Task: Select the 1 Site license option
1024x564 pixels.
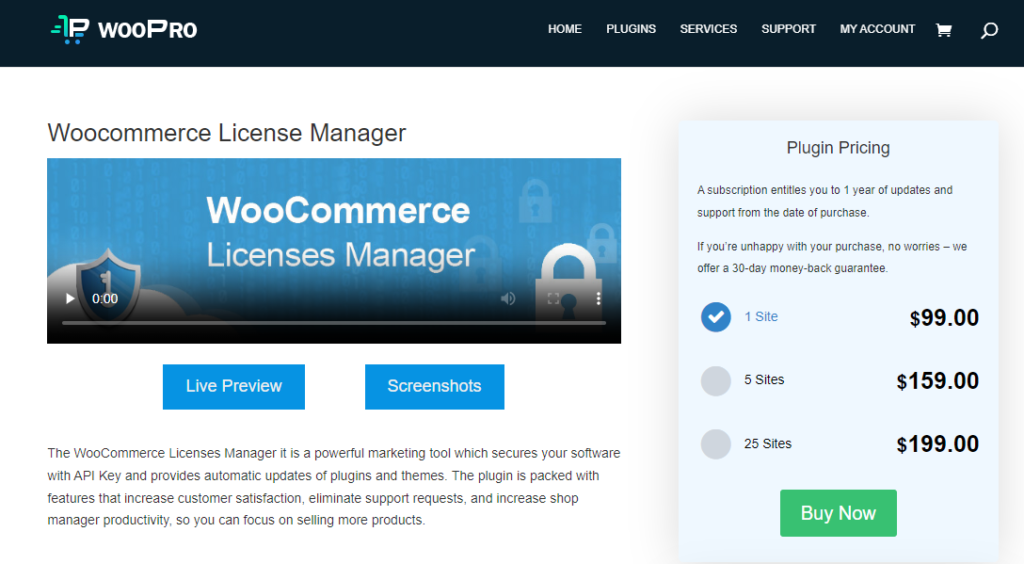Action: 716,317
